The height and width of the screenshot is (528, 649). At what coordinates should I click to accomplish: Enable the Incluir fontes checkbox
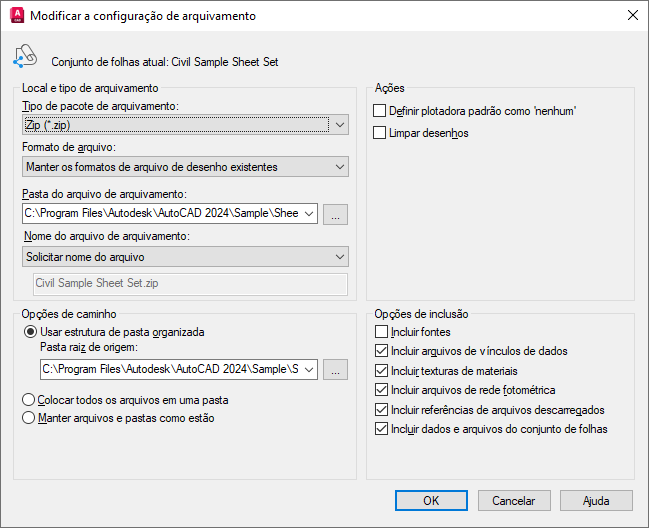pyautogui.click(x=380, y=332)
